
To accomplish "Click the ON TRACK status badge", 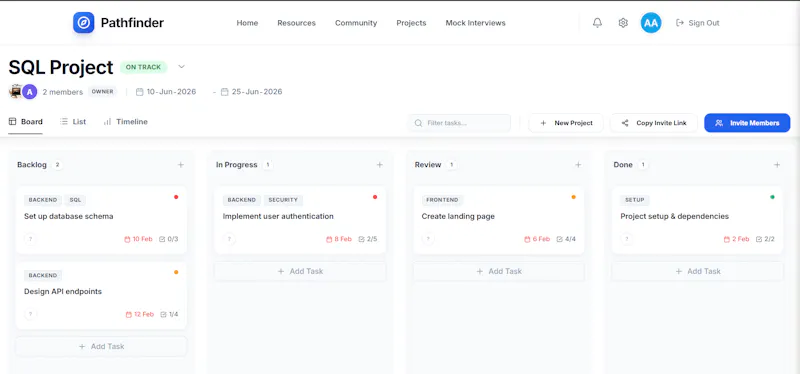I will click(143, 67).
